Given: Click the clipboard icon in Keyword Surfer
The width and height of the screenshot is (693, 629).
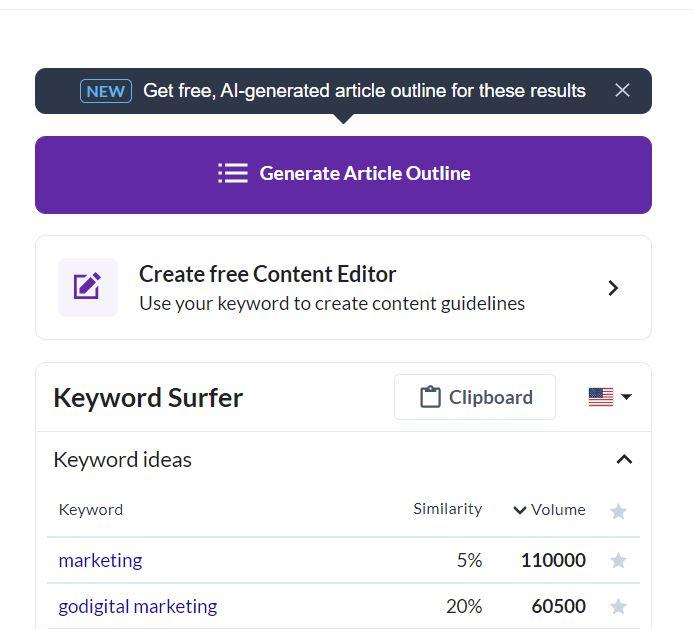Looking at the screenshot, I should 430,397.
